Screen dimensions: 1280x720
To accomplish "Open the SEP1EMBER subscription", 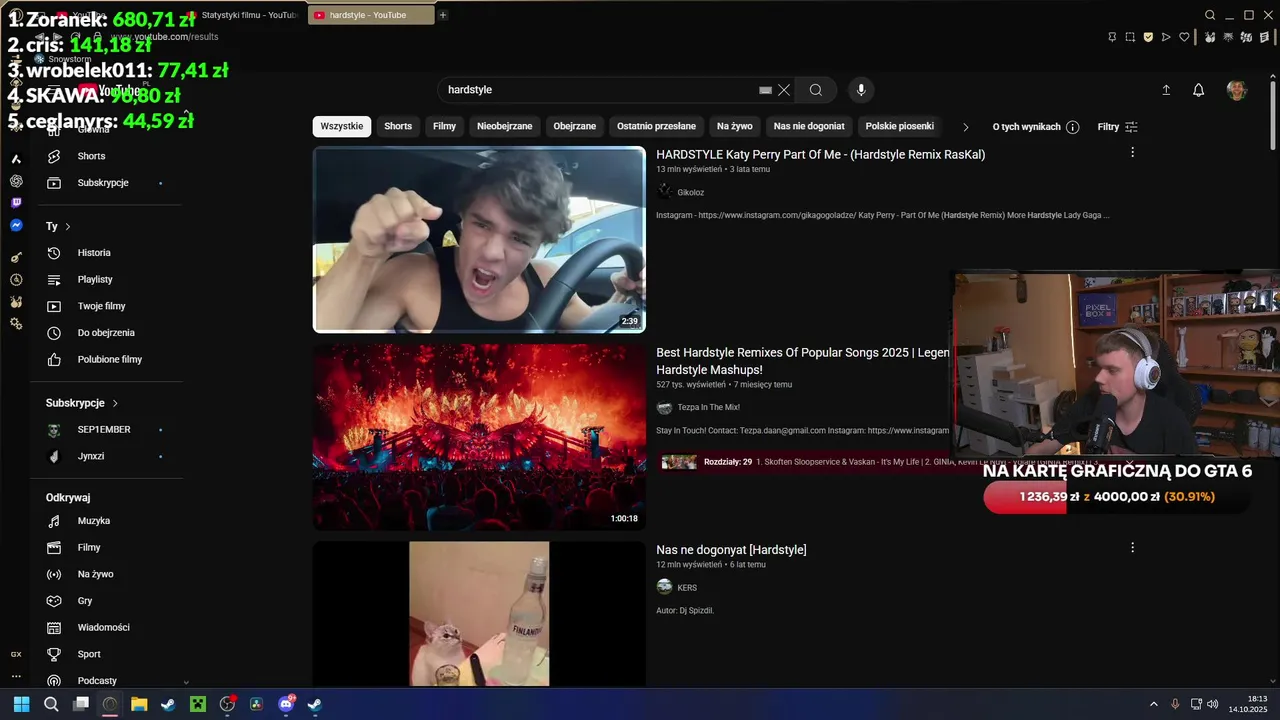I will [x=104, y=429].
